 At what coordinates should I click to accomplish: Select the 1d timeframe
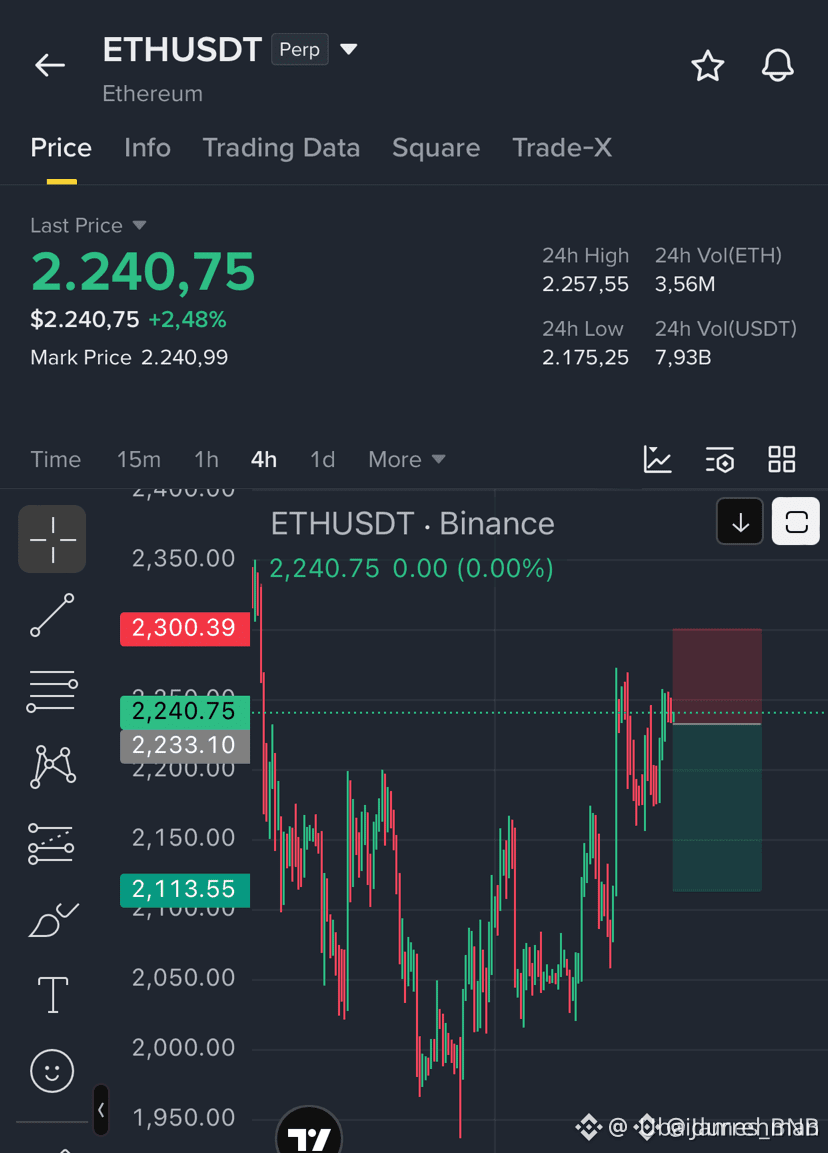pos(322,460)
